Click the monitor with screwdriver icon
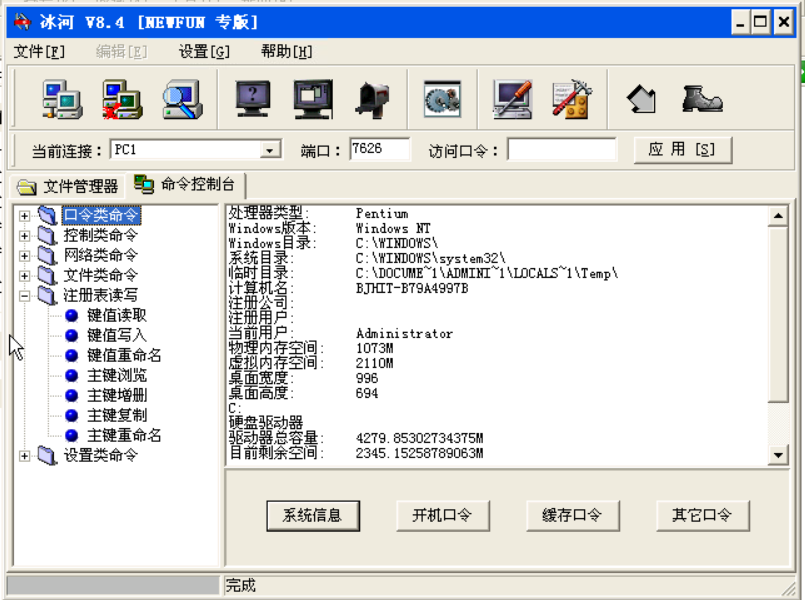 pyautogui.click(x=512, y=100)
